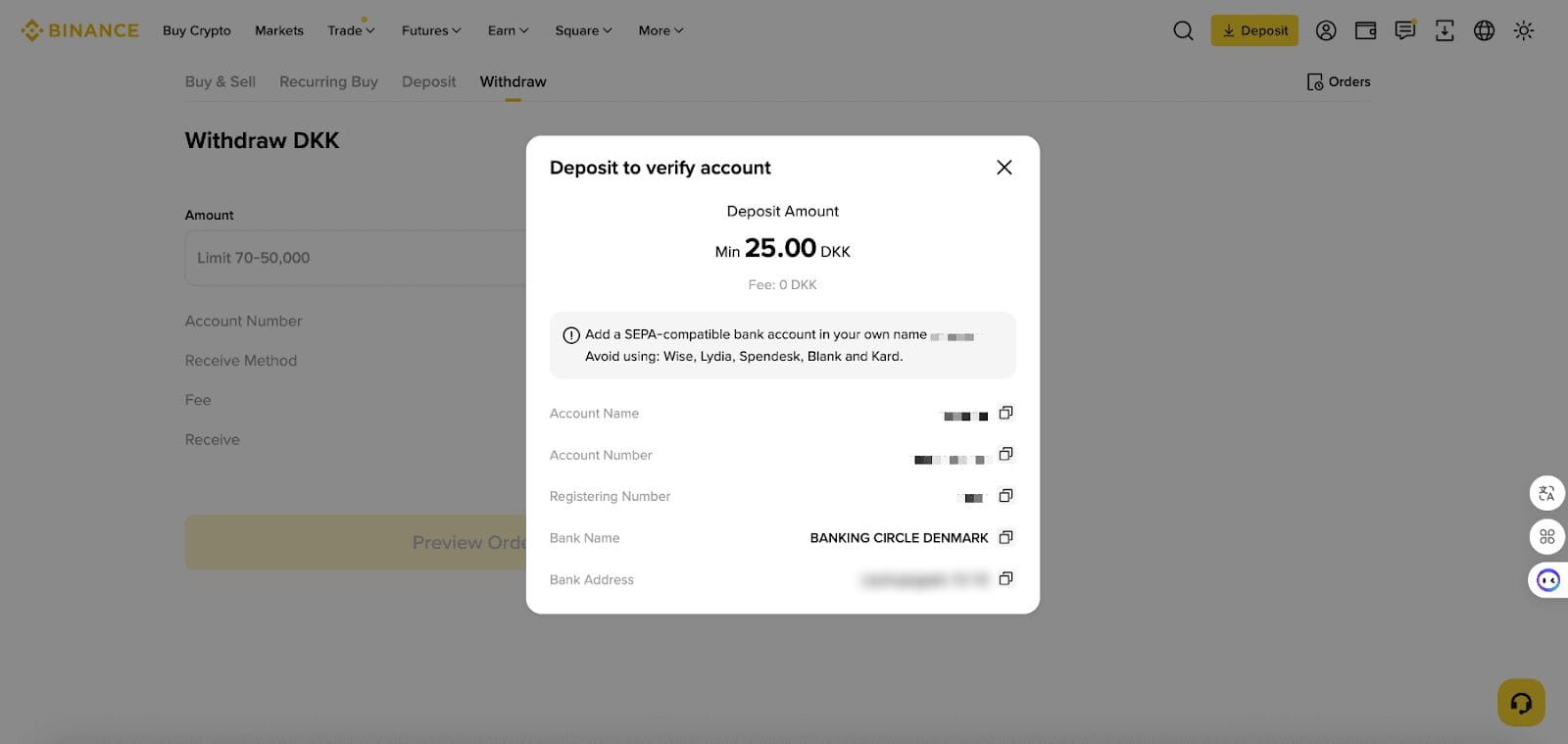Click the info icon in SEPA notice
This screenshot has width=1568, height=744.
click(x=571, y=335)
